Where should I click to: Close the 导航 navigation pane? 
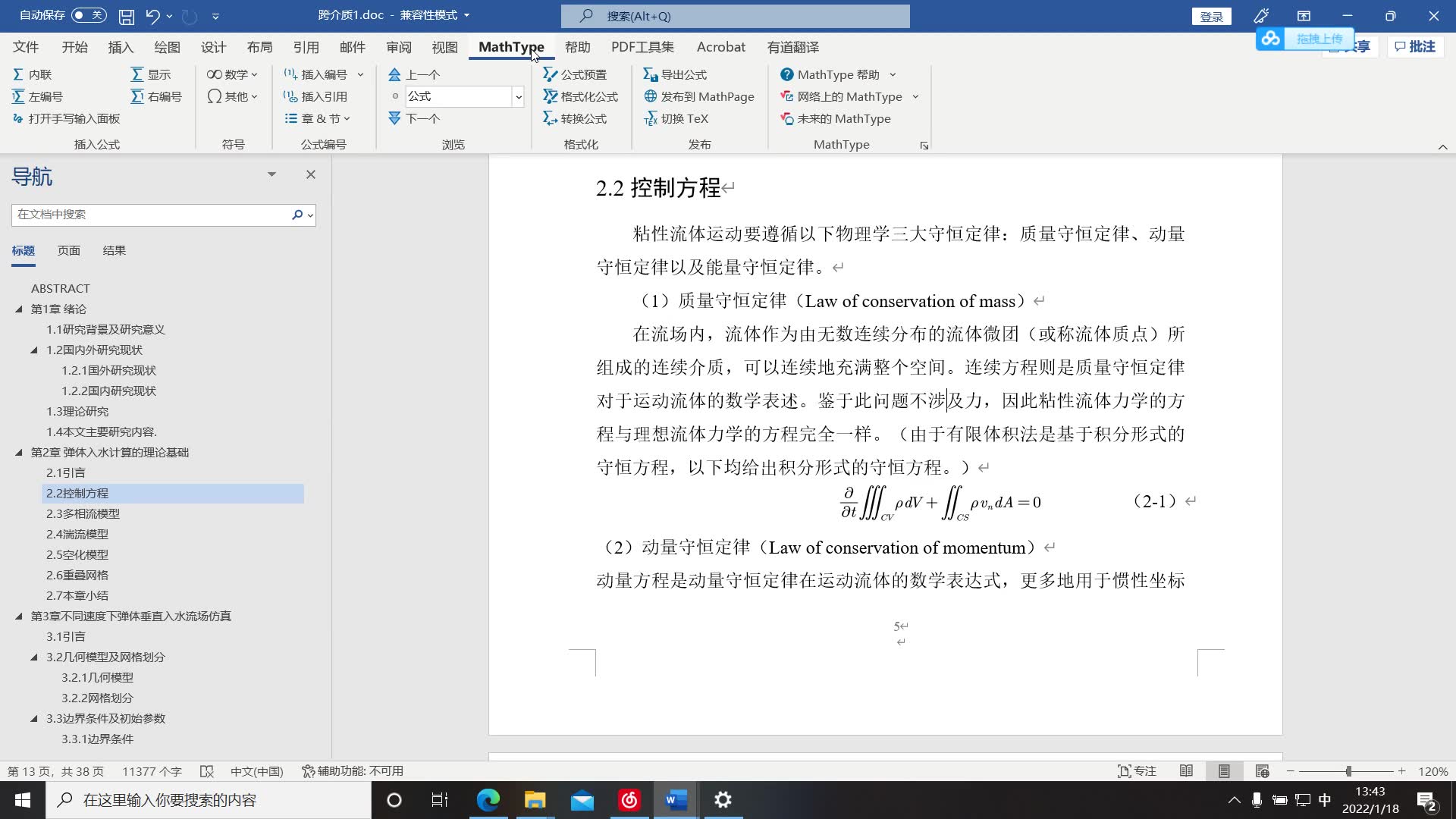pyautogui.click(x=310, y=174)
